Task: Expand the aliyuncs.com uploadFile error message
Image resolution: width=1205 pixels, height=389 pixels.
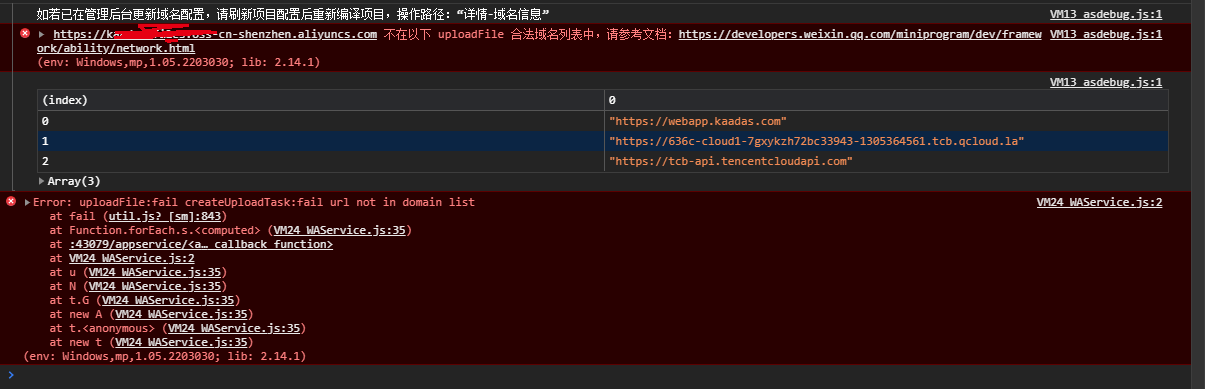Action: click(x=41, y=34)
